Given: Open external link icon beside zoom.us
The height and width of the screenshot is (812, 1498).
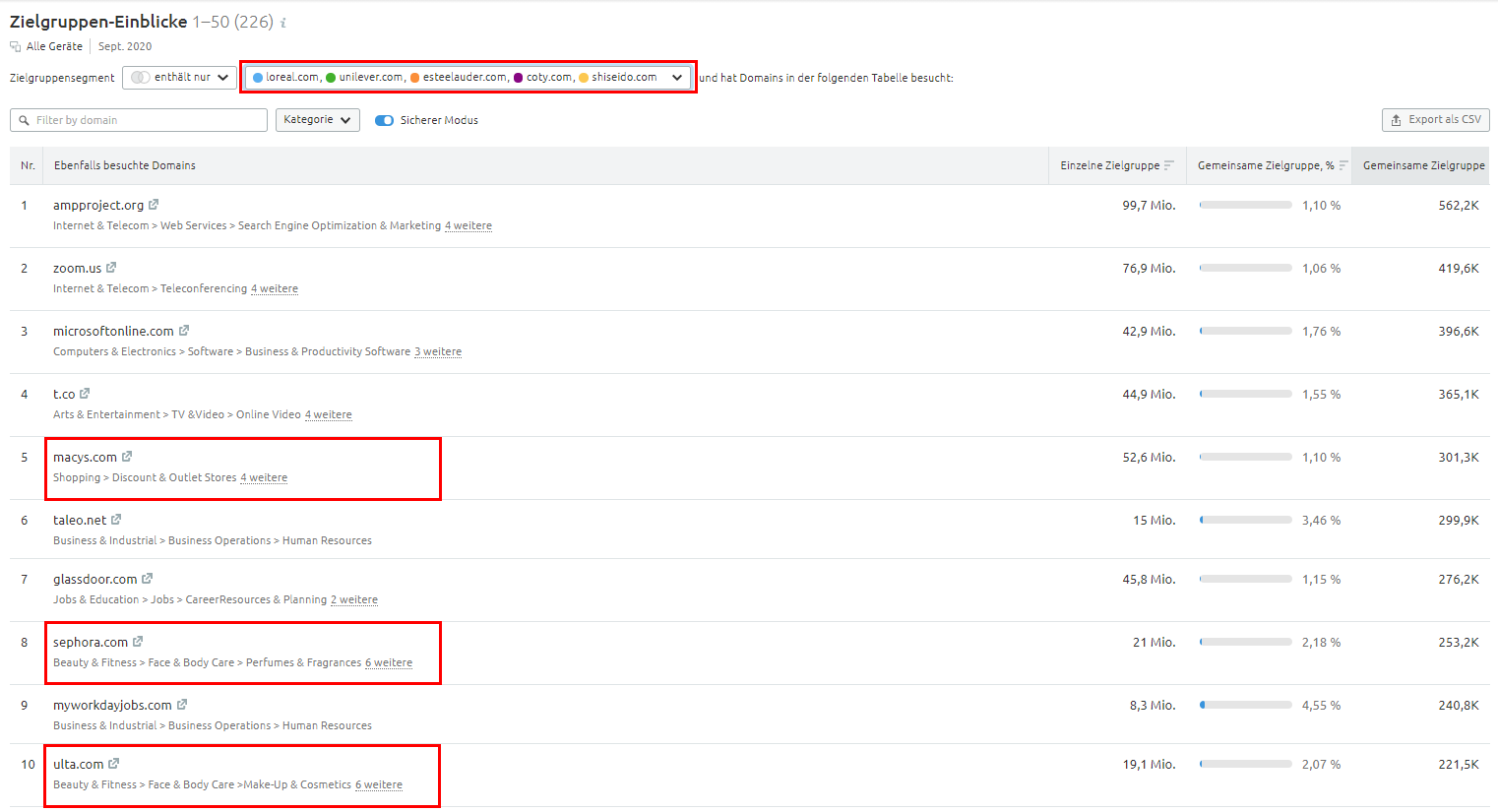Looking at the screenshot, I should 111,268.
